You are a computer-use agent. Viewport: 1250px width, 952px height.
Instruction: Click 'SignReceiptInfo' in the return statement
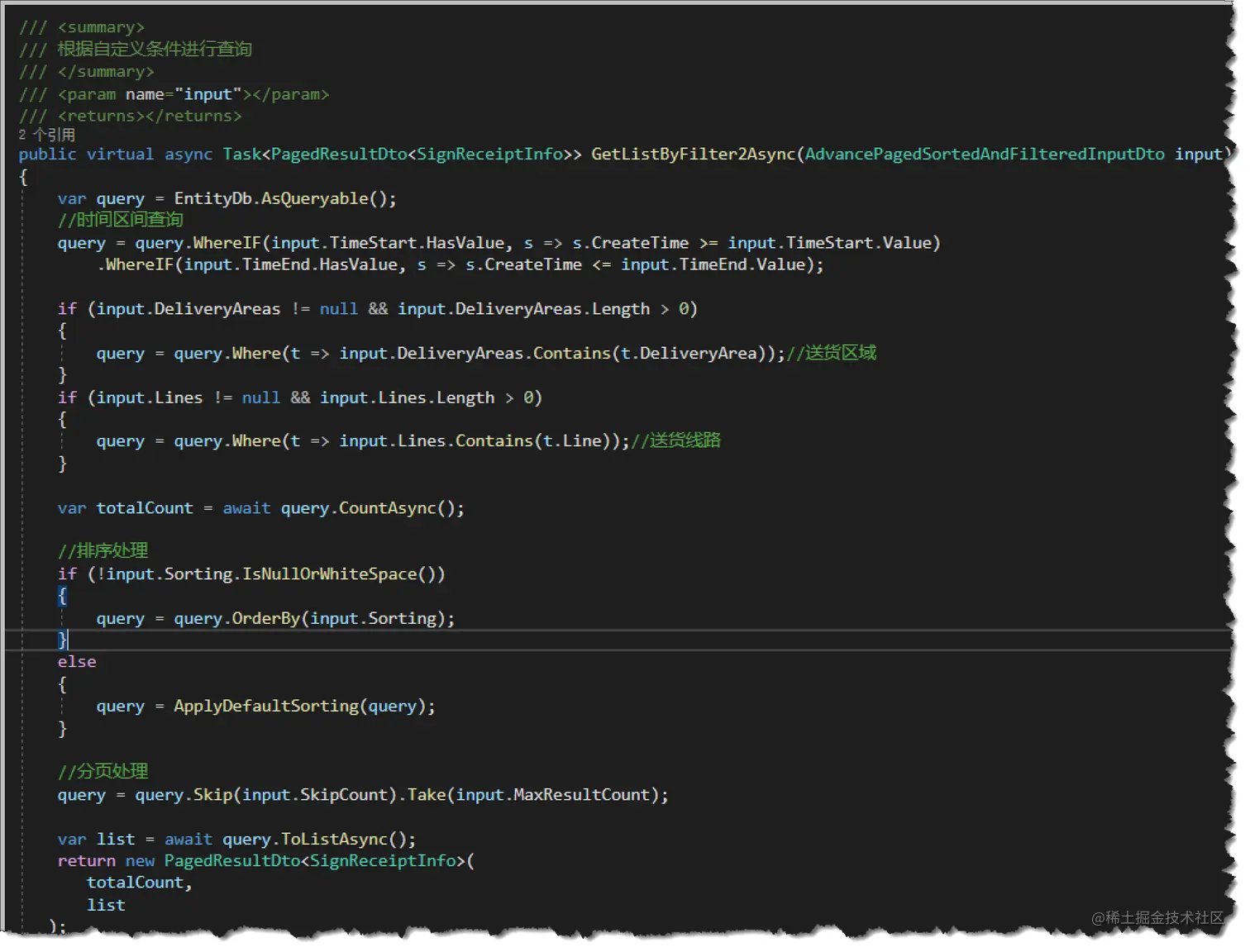click(x=383, y=860)
